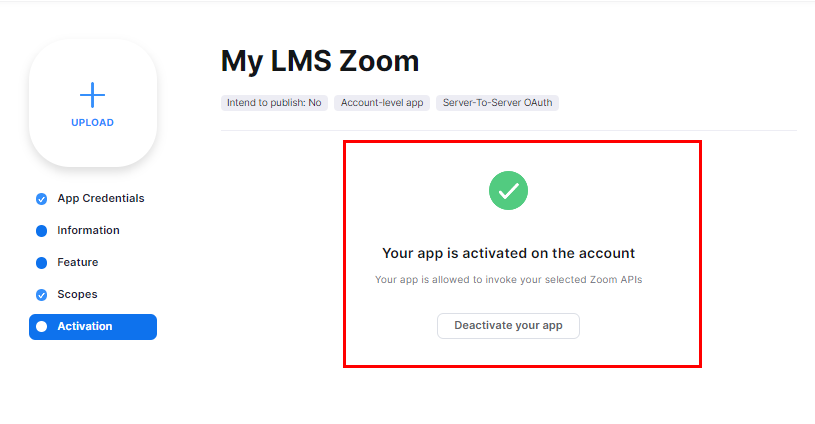Click the green activation checkmark circle
Image resolution: width=815 pixels, height=424 pixels.
(508, 191)
